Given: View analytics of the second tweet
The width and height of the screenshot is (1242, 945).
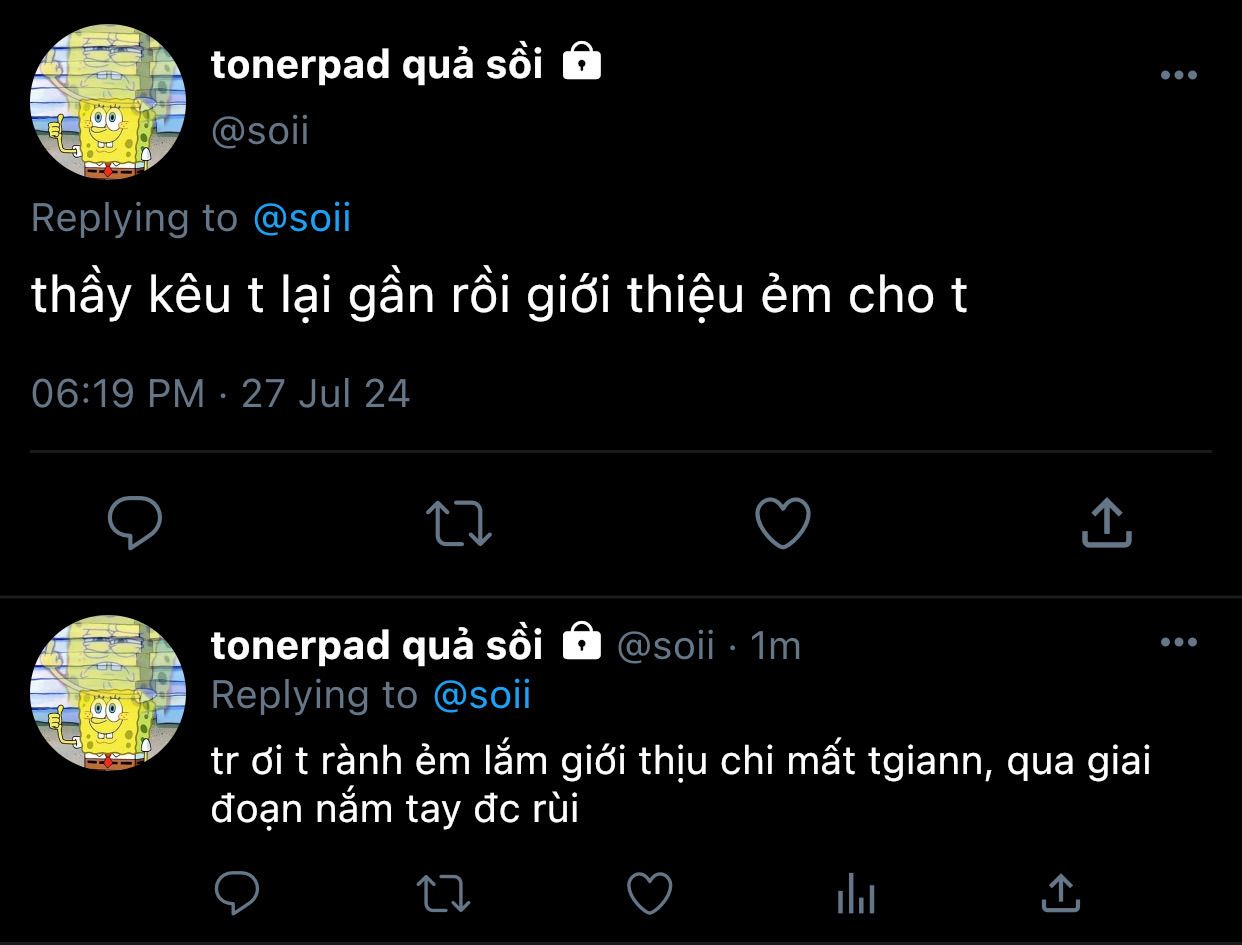Looking at the screenshot, I should click(x=855, y=892).
